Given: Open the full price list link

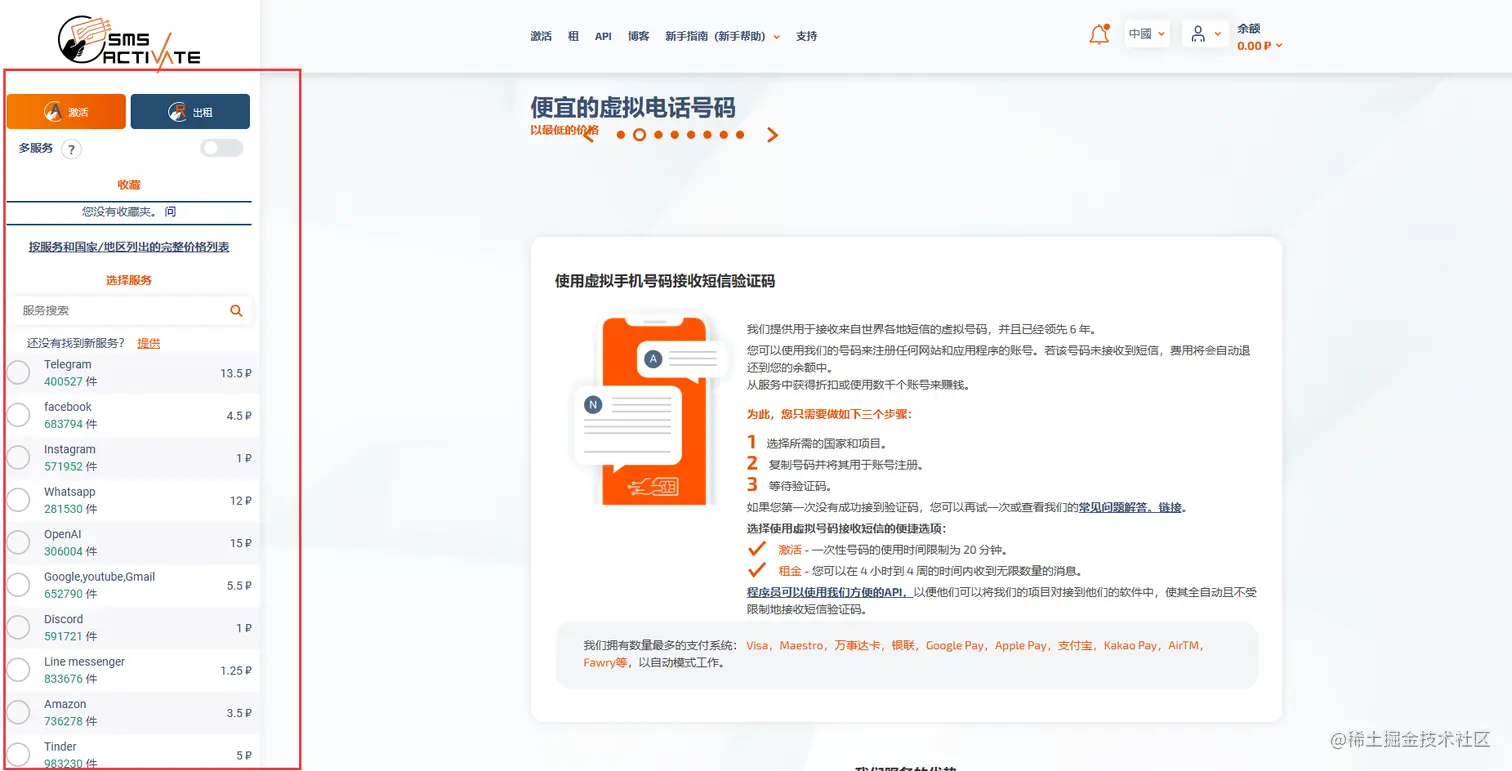Looking at the screenshot, I should (128, 247).
